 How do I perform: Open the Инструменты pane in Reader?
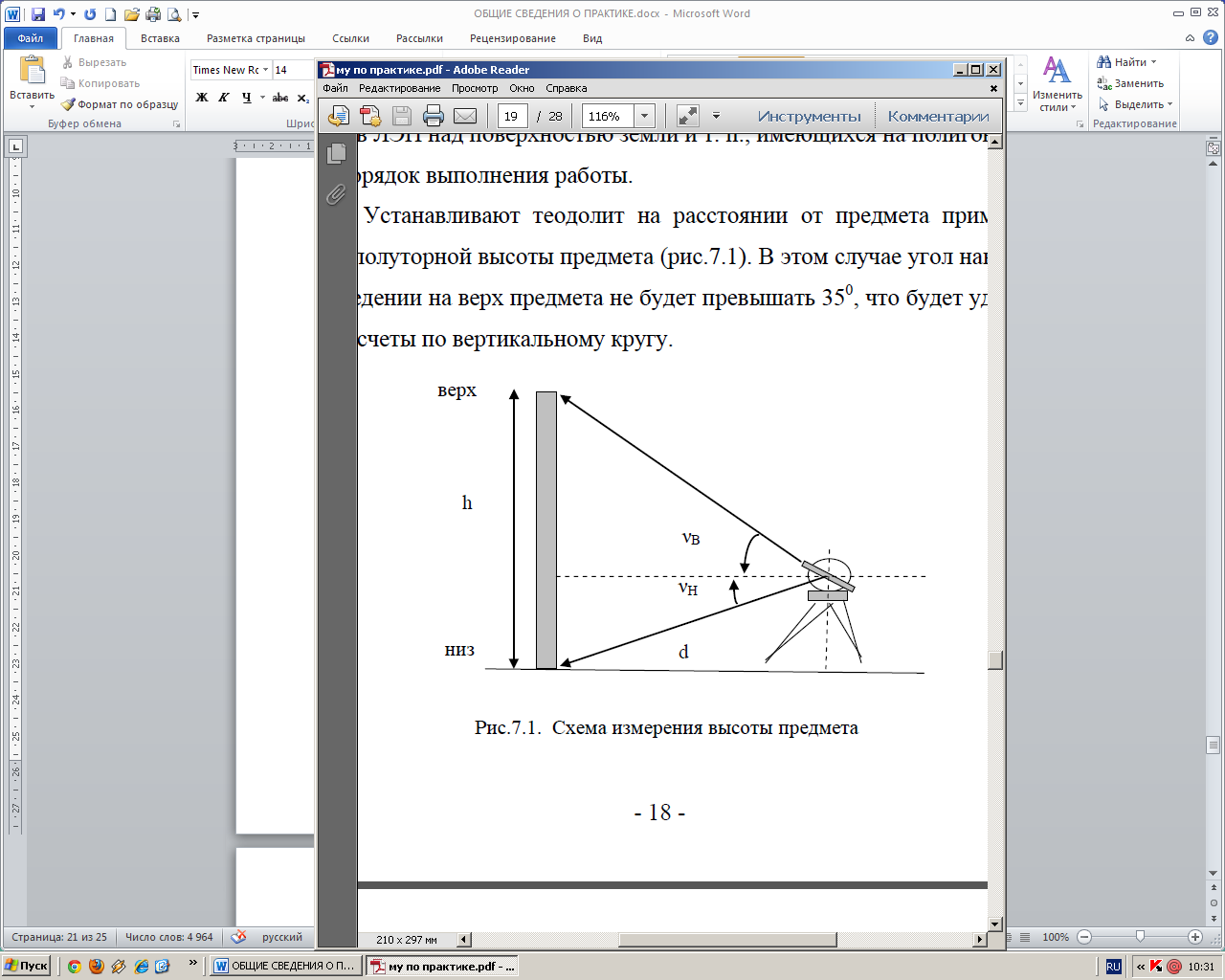click(810, 116)
